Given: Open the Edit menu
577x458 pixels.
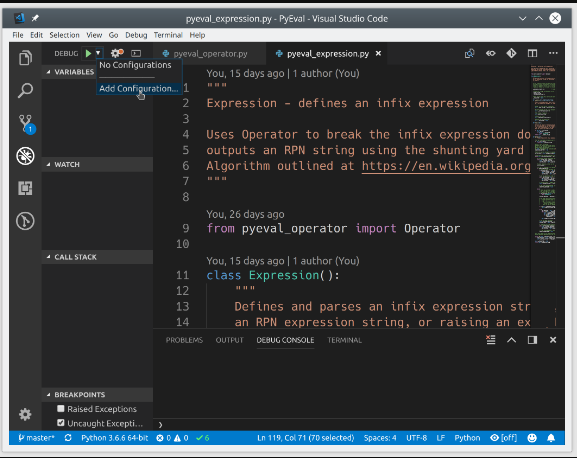Looking at the screenshot, I should pos(36,35).
